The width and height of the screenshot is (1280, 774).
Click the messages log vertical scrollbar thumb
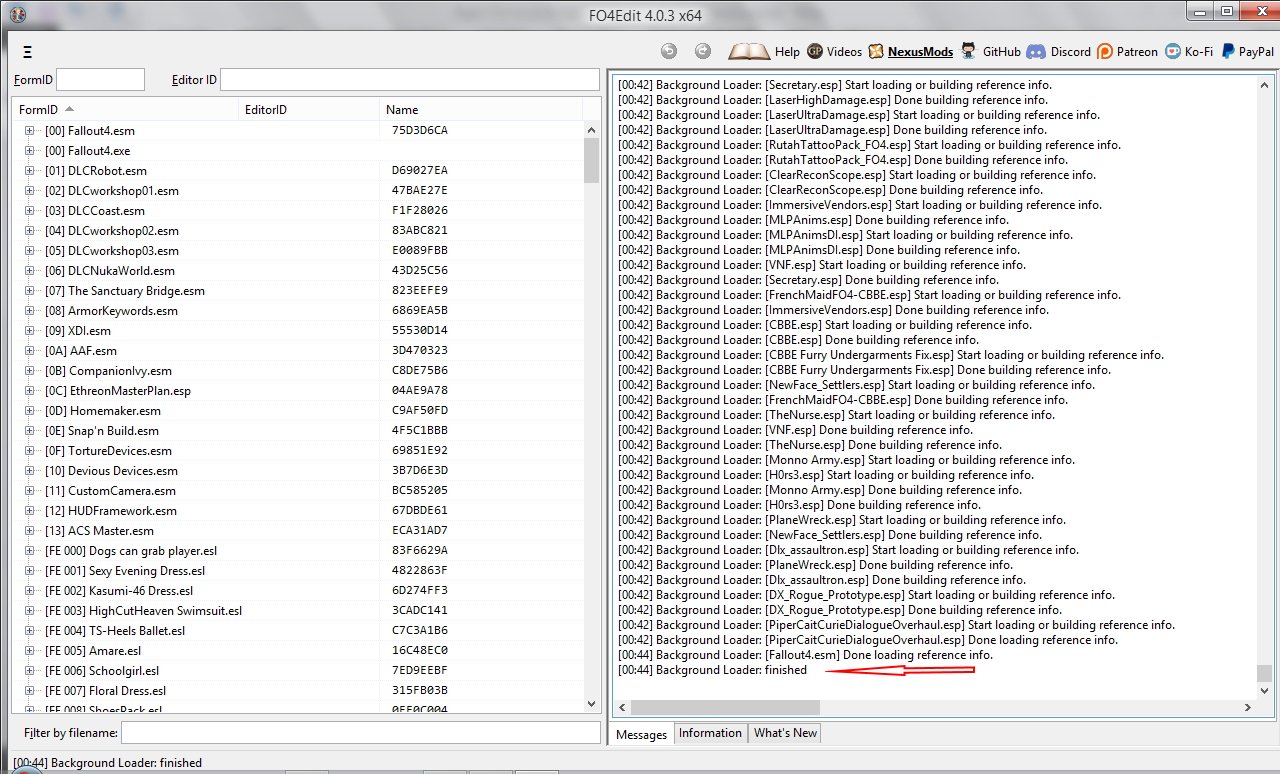point(1264,673)
